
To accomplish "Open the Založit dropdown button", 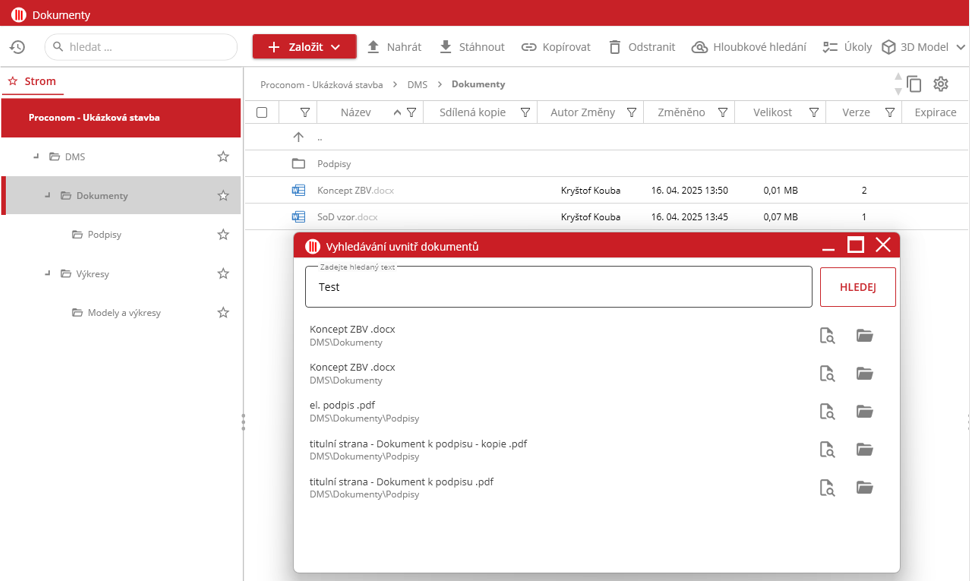I will (304, 47).
